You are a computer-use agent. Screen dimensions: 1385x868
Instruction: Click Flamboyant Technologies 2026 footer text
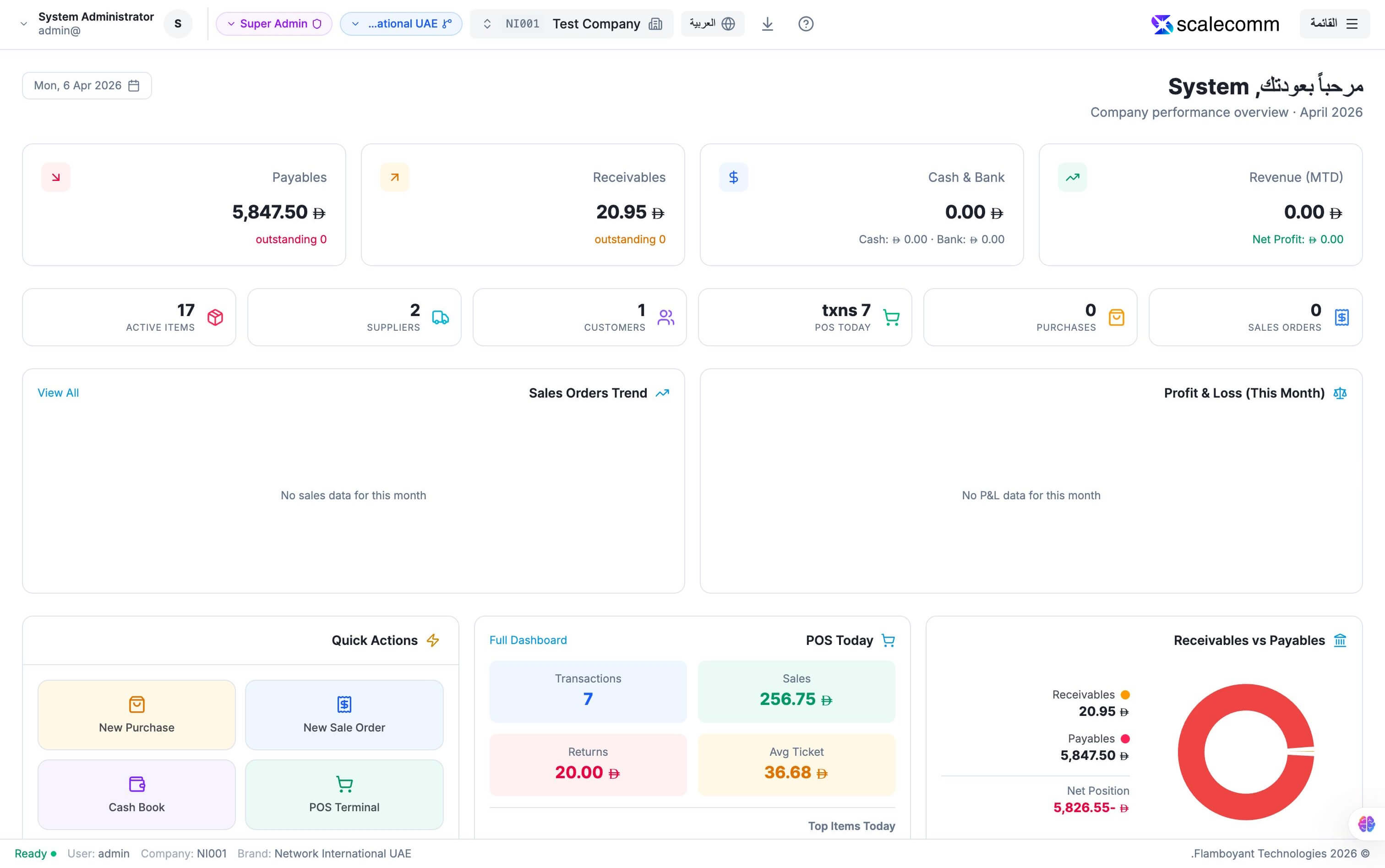click(x=1280, y=854)
